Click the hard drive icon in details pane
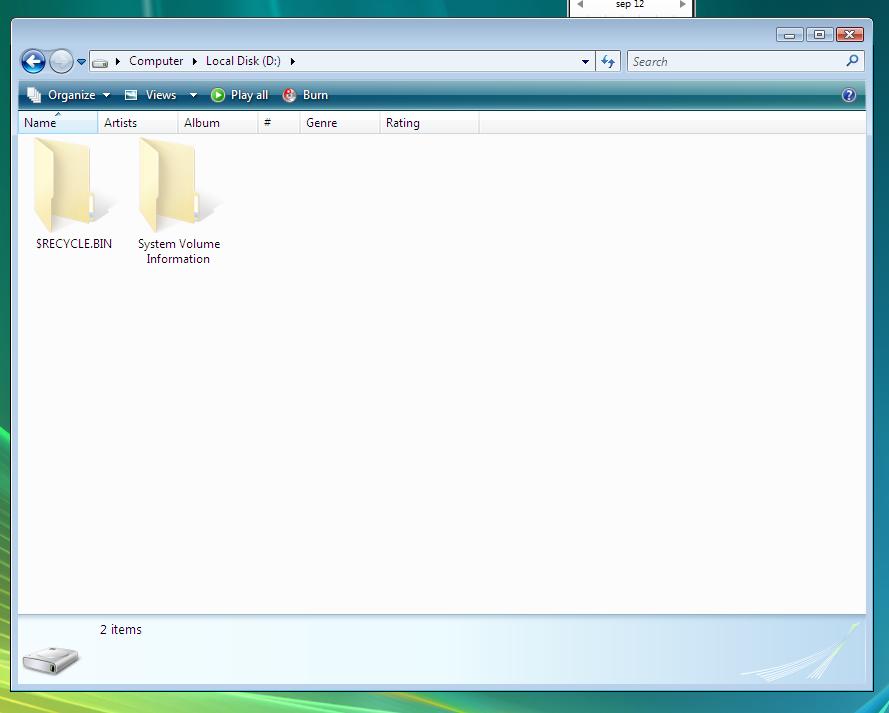The width and height of the screenshot is (889, 713). pyautogui.click(x=51, y=660)
